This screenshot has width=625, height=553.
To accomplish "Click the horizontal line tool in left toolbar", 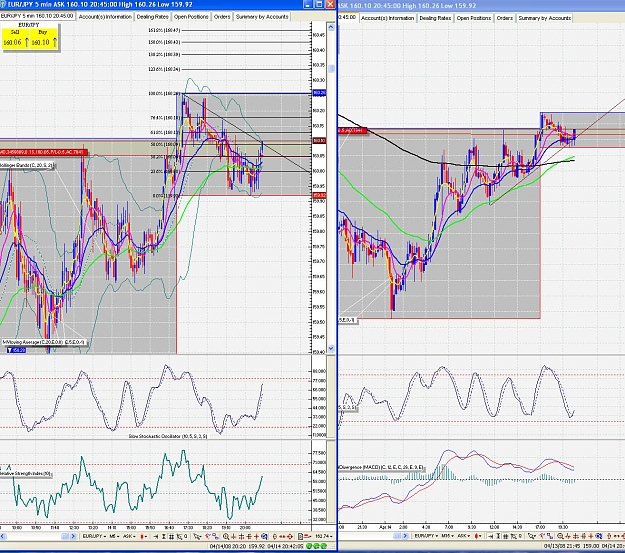I will pos(249,536).
